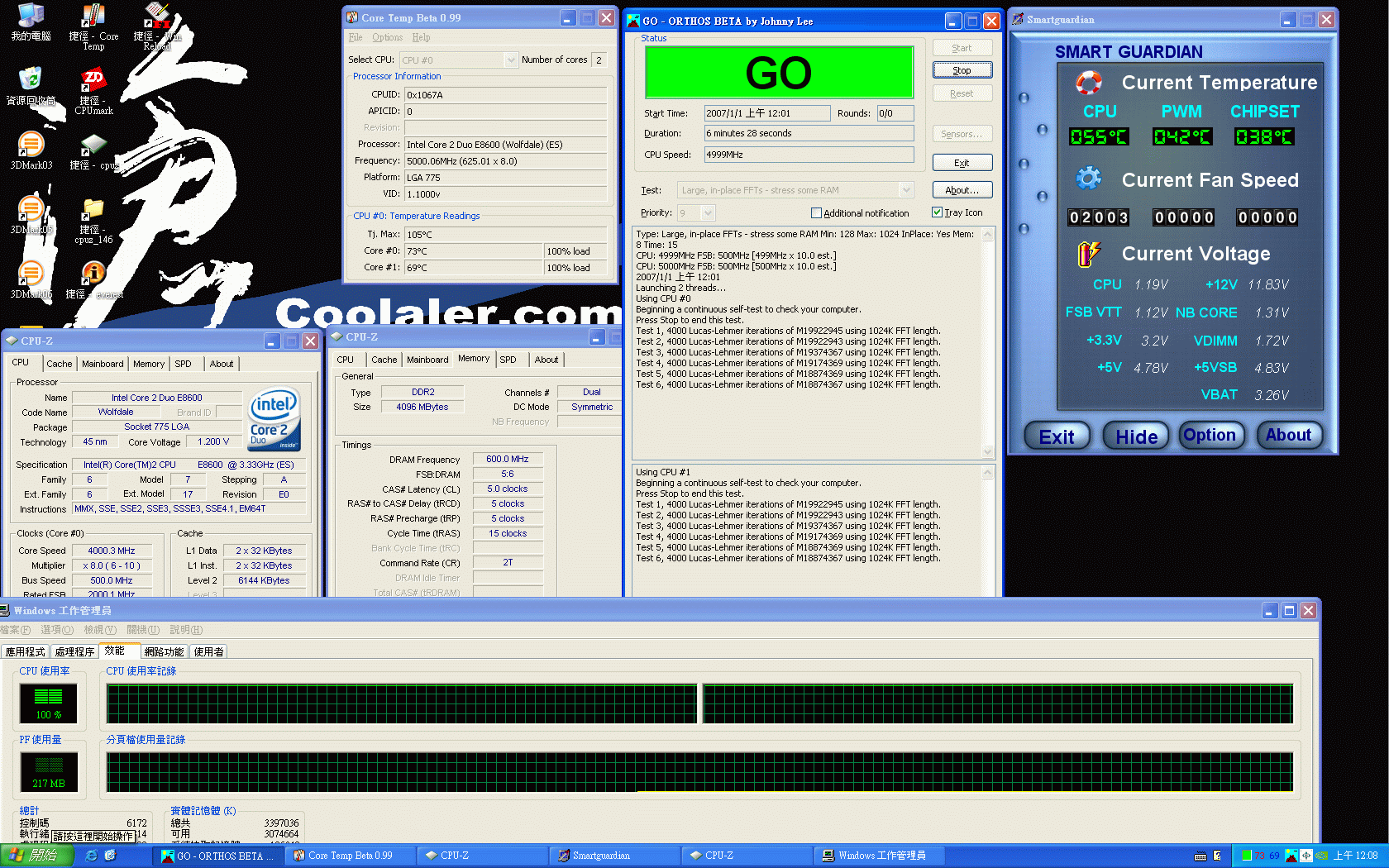Click the Start Time field in ORTHOS
Image resolution: width=1389 pixels, height=868 pixels.
[x=767, y=113]
